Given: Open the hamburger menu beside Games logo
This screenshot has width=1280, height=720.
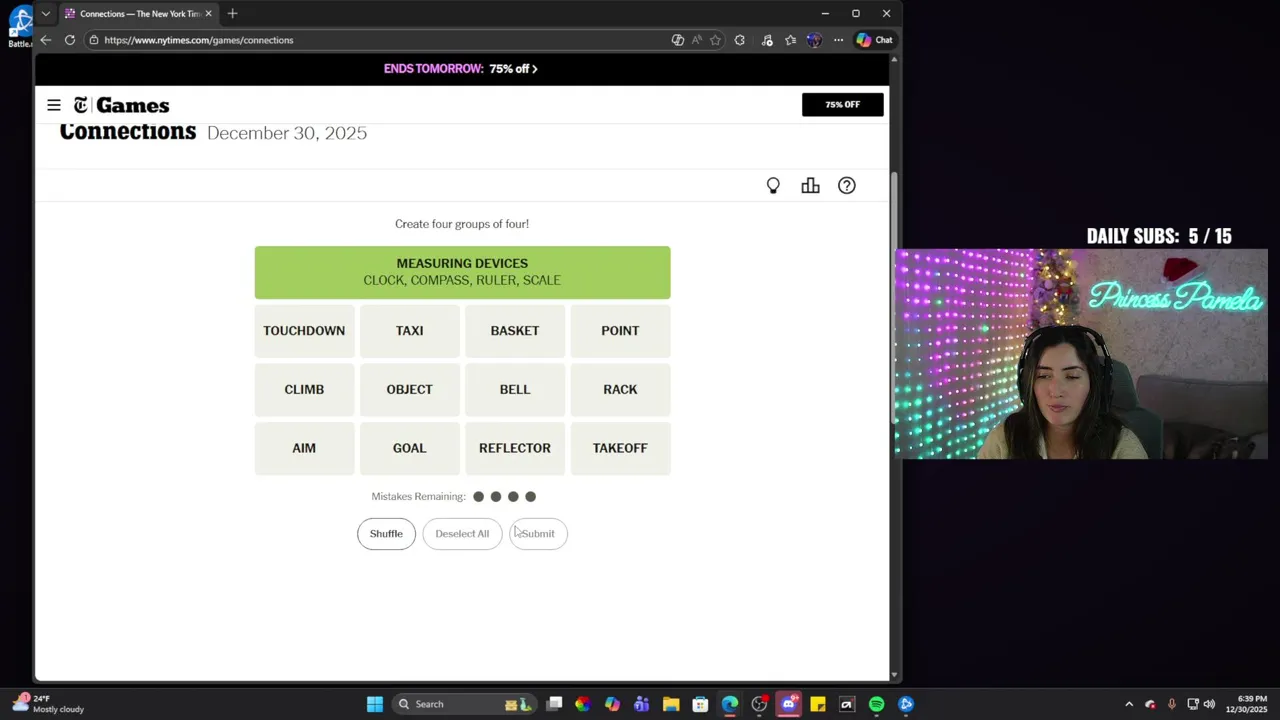Looking at the screenshot, I should 54,105.
